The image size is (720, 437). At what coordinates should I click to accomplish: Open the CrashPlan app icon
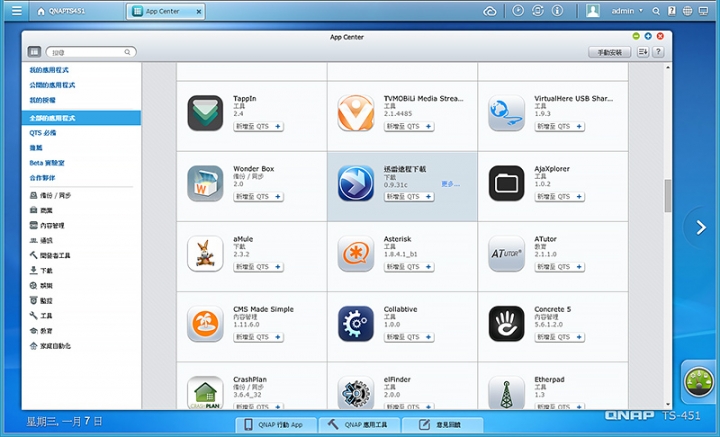tap(205, 392)
